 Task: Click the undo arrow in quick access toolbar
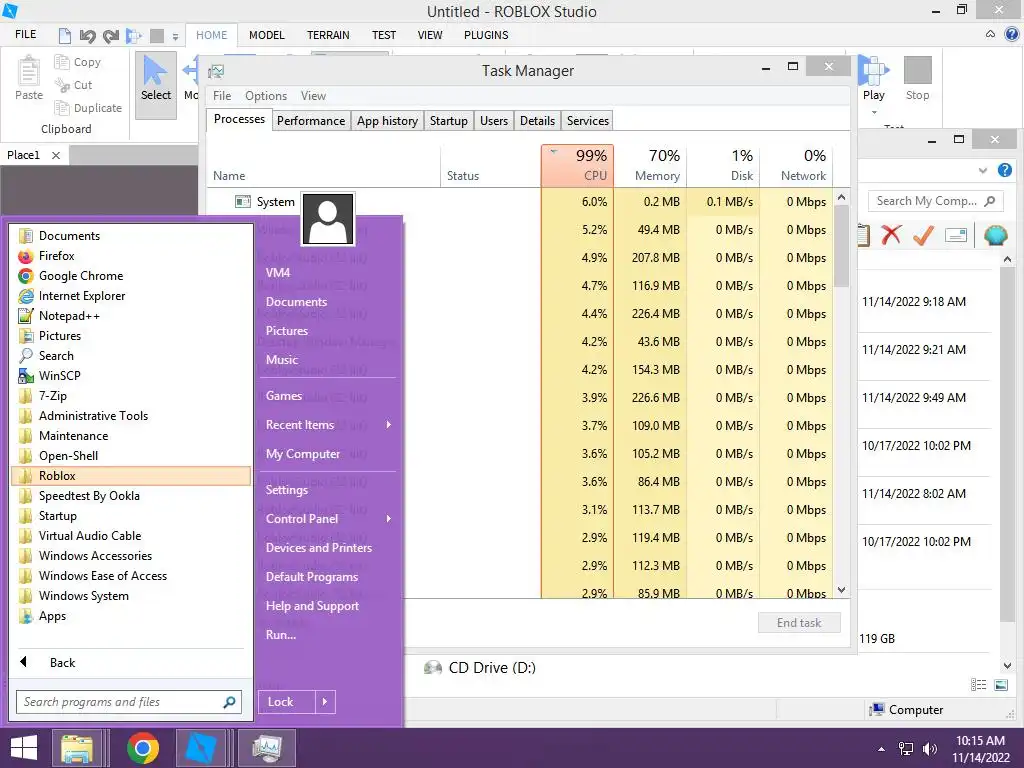tap(88, 36)
